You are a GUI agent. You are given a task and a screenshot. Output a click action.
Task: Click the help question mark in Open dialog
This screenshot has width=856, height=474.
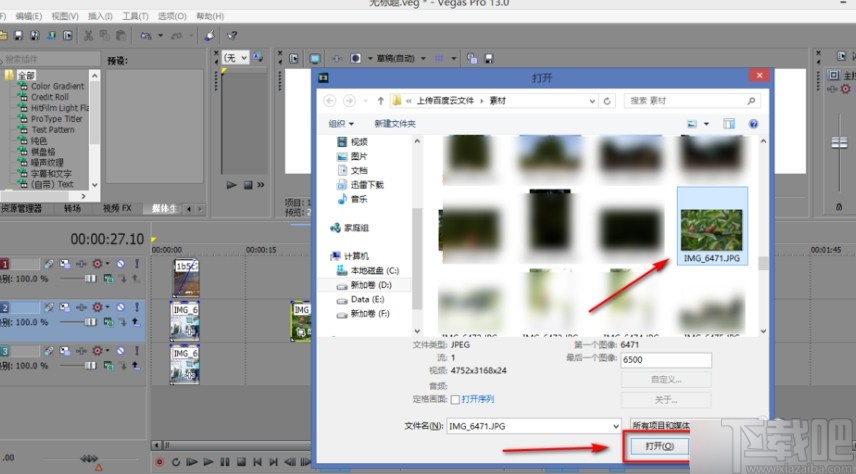pos(753,124)
